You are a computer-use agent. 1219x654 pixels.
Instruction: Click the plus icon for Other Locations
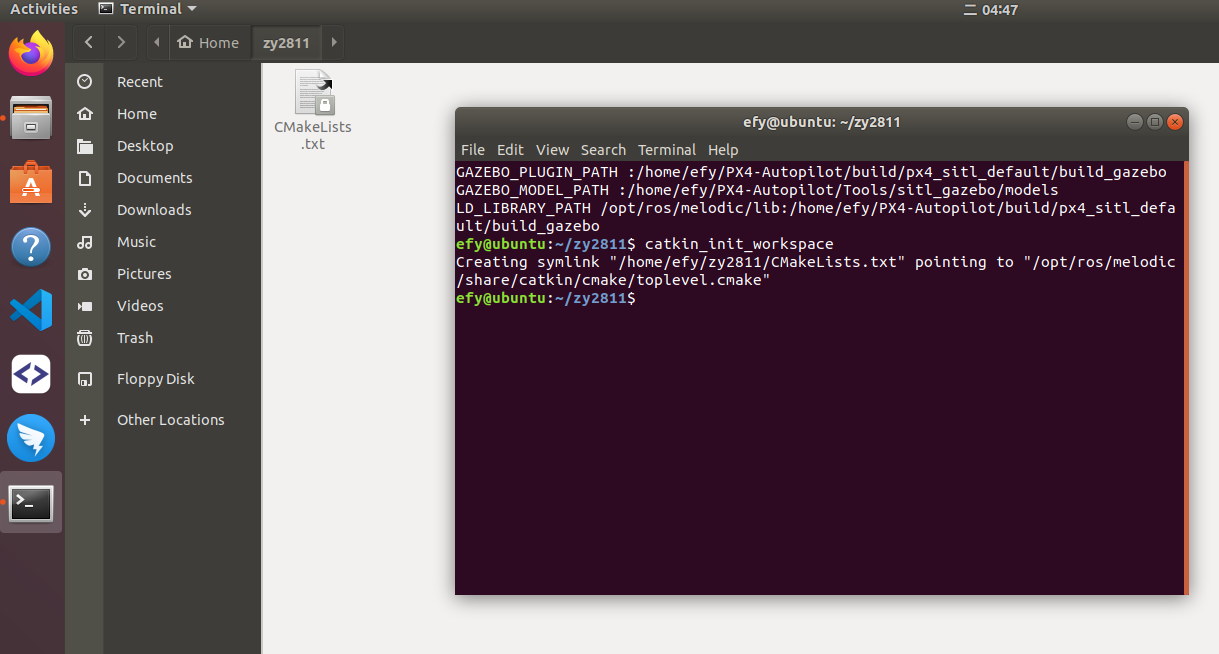click(85, 420)
